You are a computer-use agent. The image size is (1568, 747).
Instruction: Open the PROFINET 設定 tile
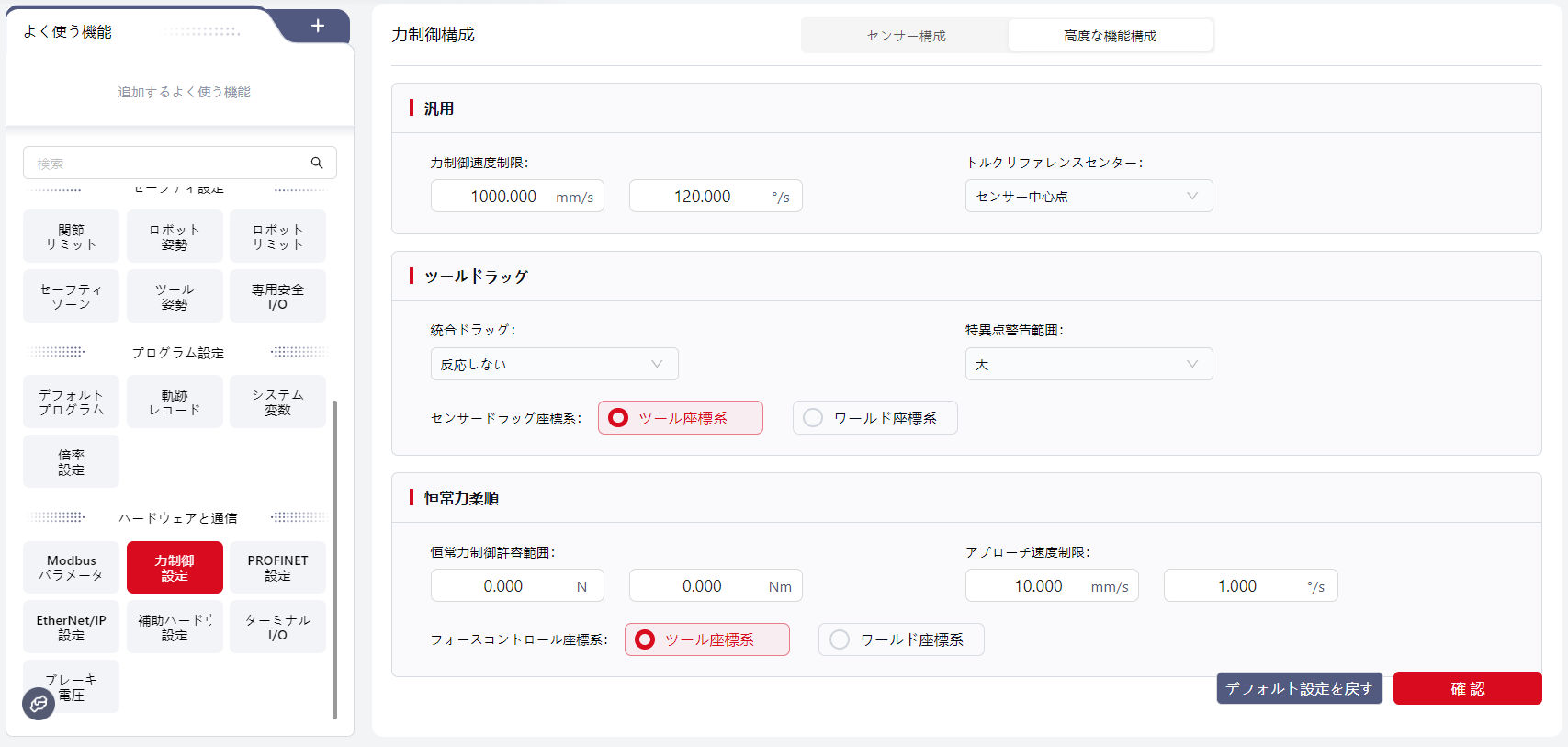[x=277, y=568]
